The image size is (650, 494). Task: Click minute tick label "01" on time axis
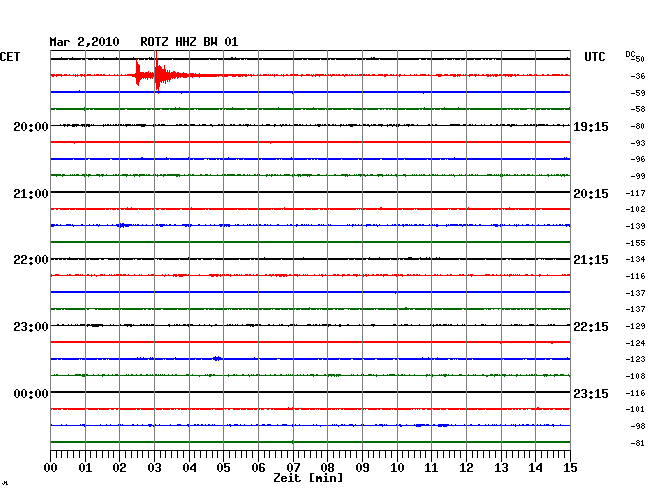pyautogui.click(x=85, y=468)
